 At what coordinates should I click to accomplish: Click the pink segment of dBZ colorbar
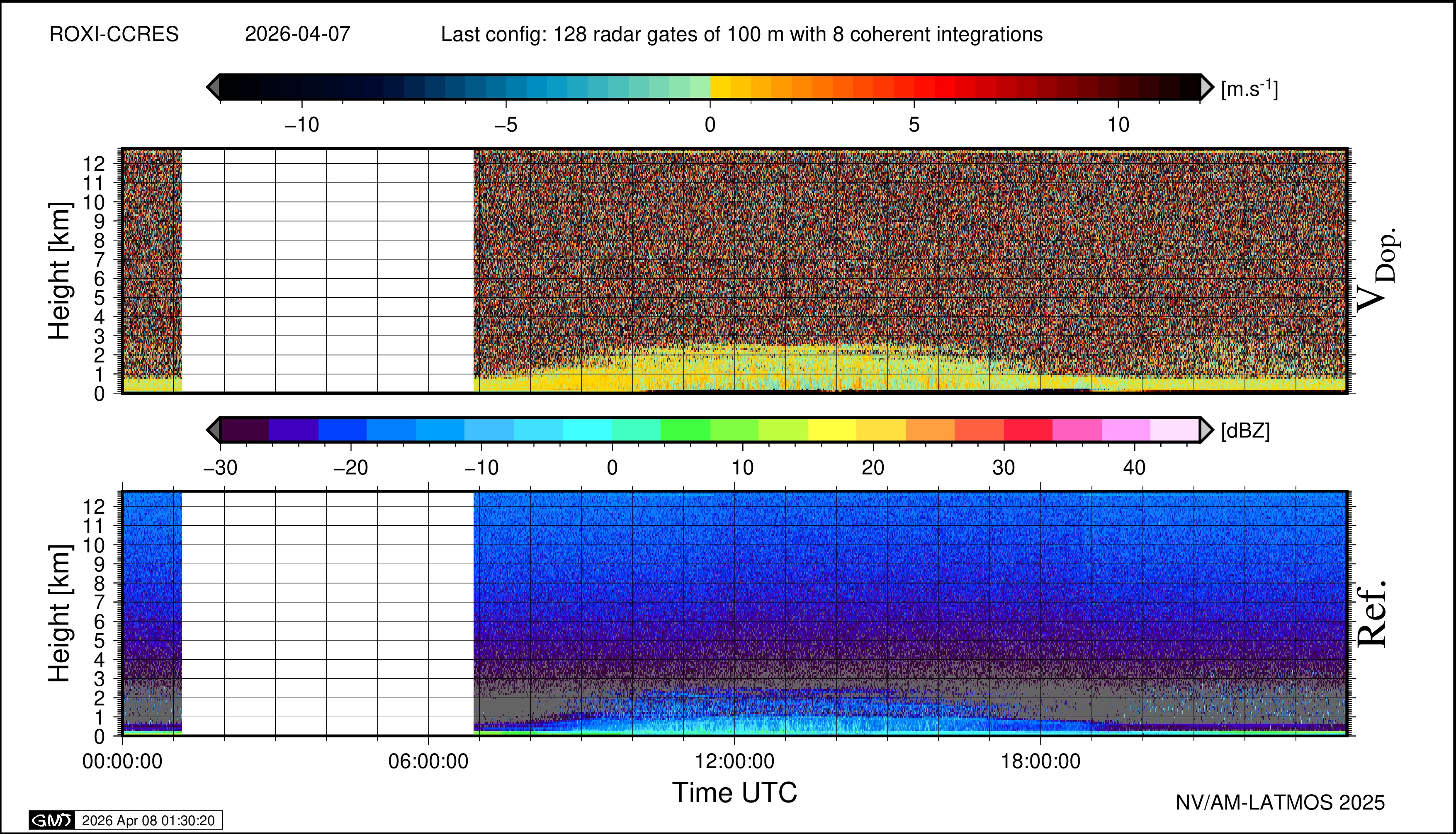pos(1077,430)
